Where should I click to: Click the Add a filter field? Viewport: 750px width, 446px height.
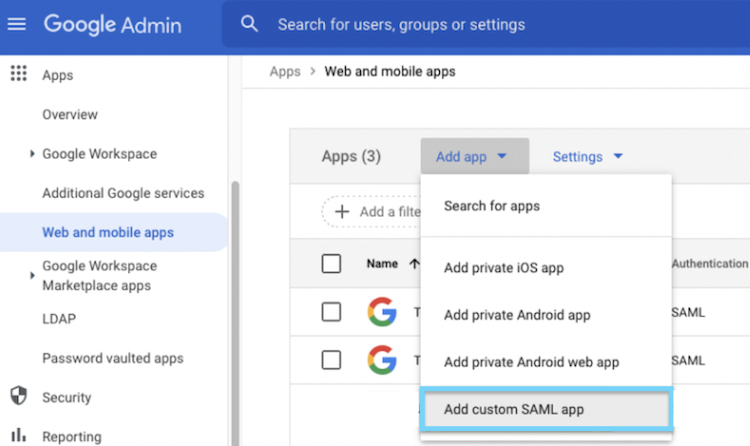tap(371, 212)
